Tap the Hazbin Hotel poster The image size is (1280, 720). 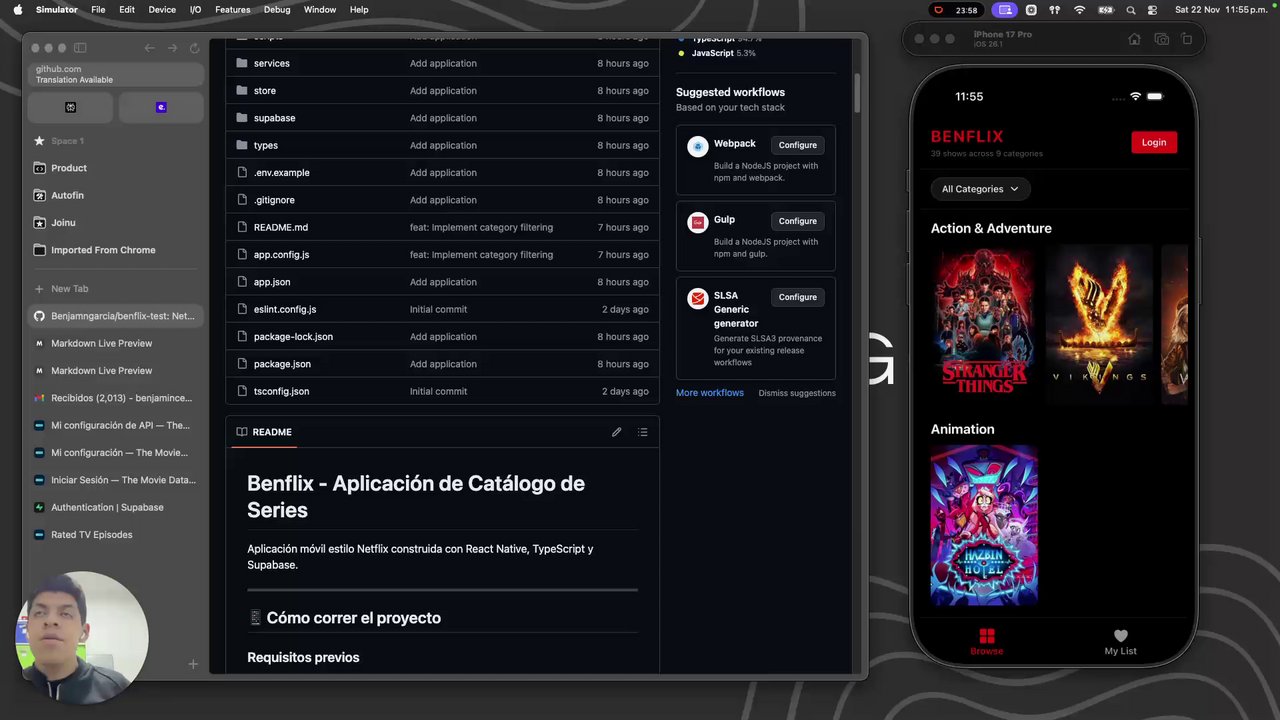click(984, 525)
